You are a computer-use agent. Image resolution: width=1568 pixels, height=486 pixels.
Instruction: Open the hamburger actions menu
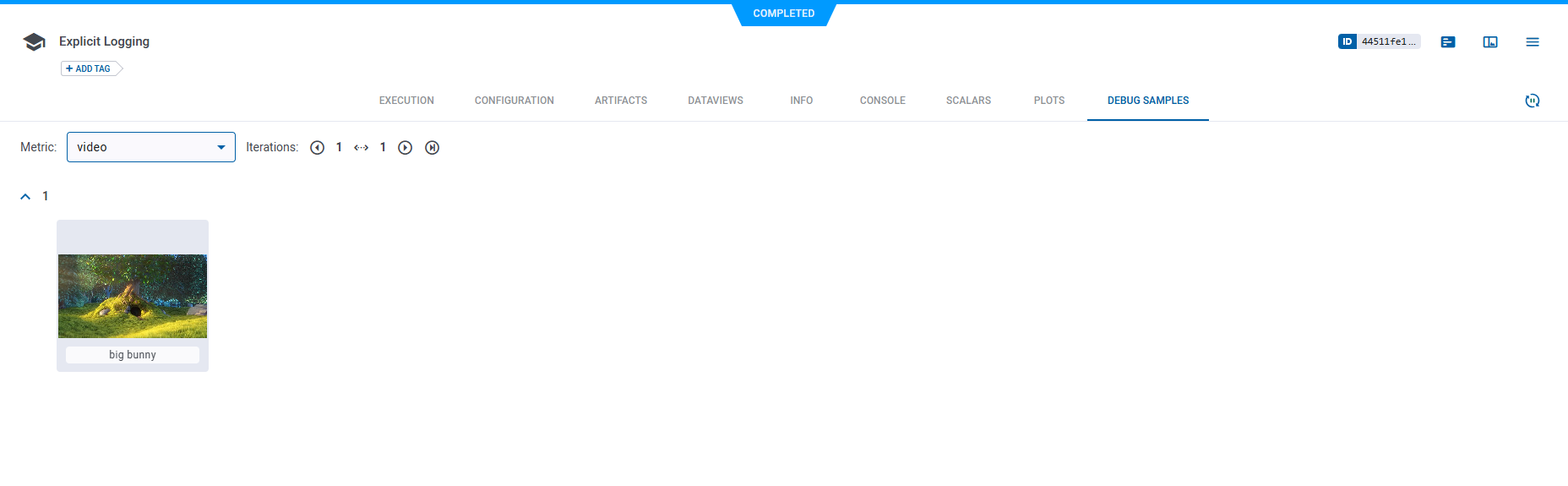1532,42
